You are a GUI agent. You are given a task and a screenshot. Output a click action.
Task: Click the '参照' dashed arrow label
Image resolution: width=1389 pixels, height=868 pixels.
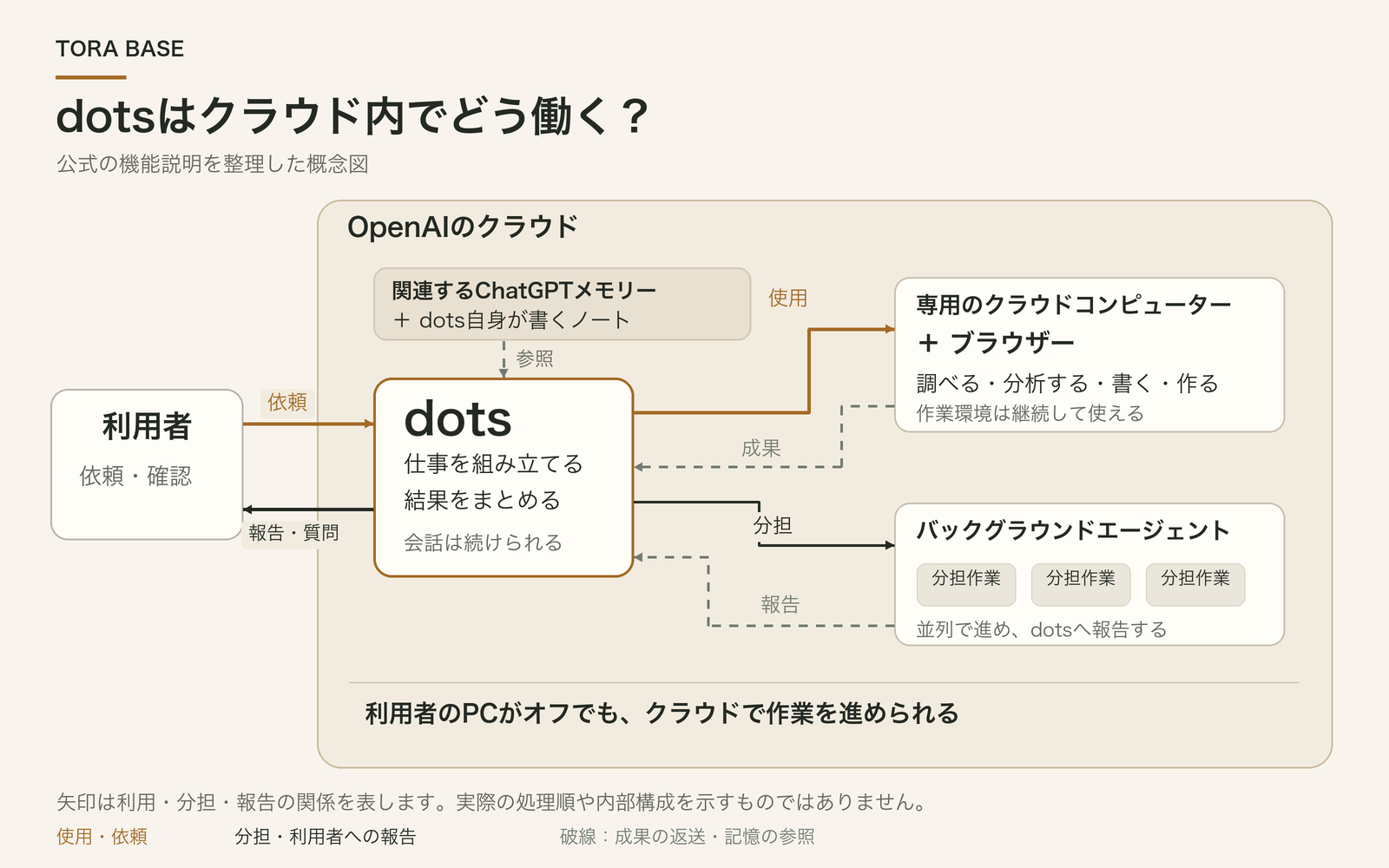point(535,358)
